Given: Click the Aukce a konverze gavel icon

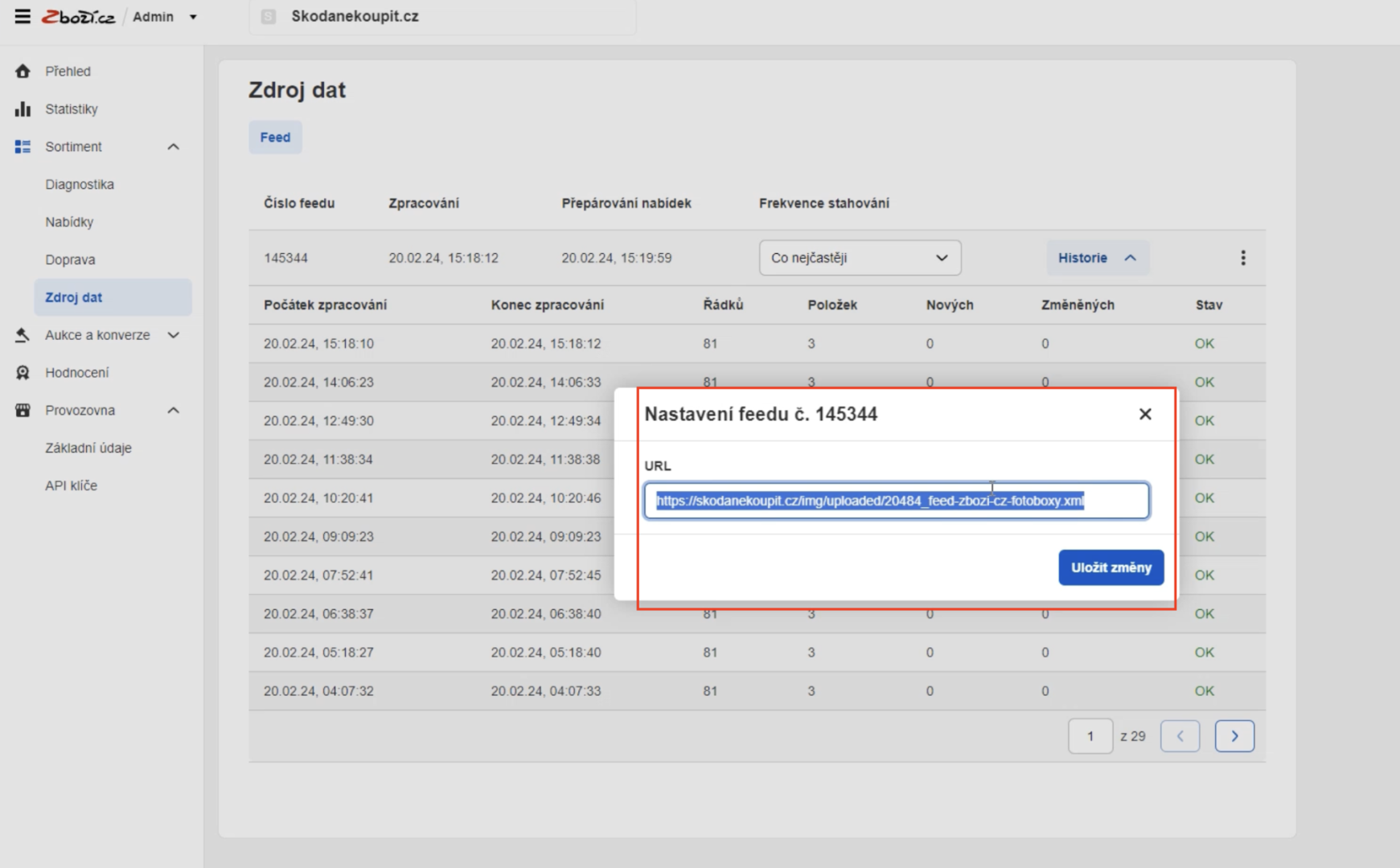Looking at the screenshot, I should click(x=23, y=335).
